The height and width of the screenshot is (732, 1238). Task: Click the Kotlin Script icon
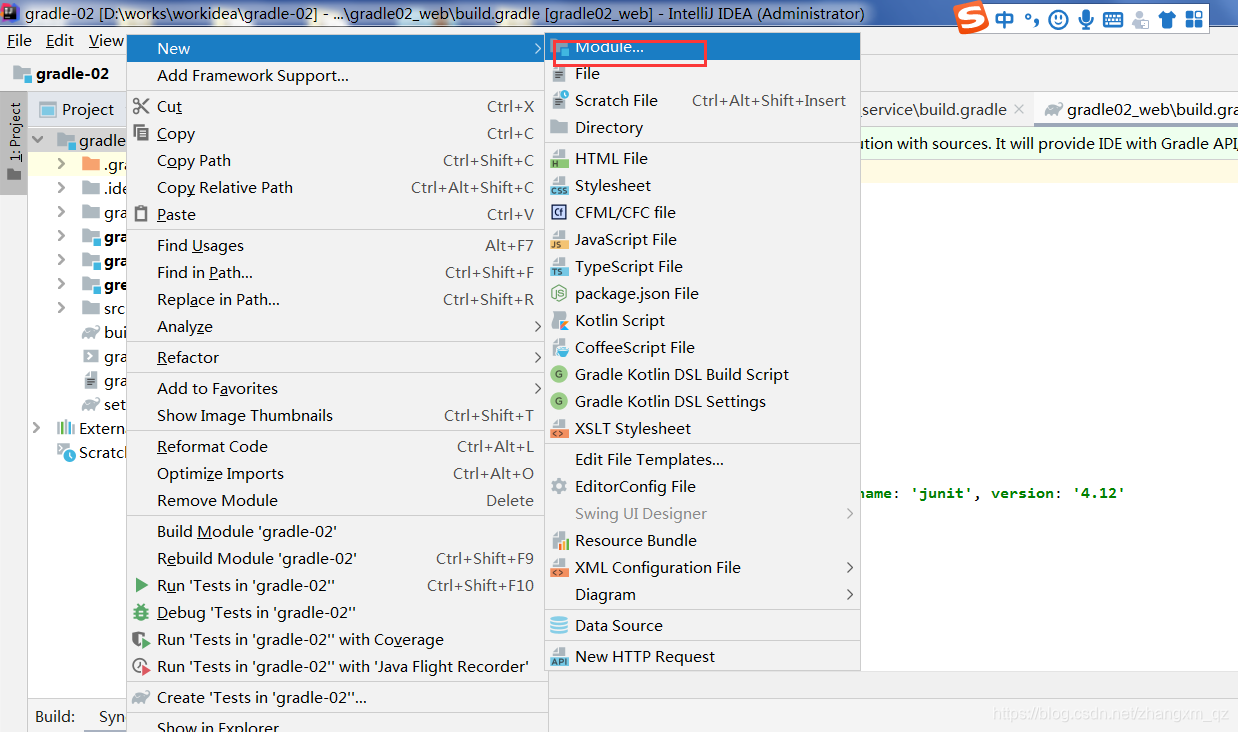coord(559,321)
